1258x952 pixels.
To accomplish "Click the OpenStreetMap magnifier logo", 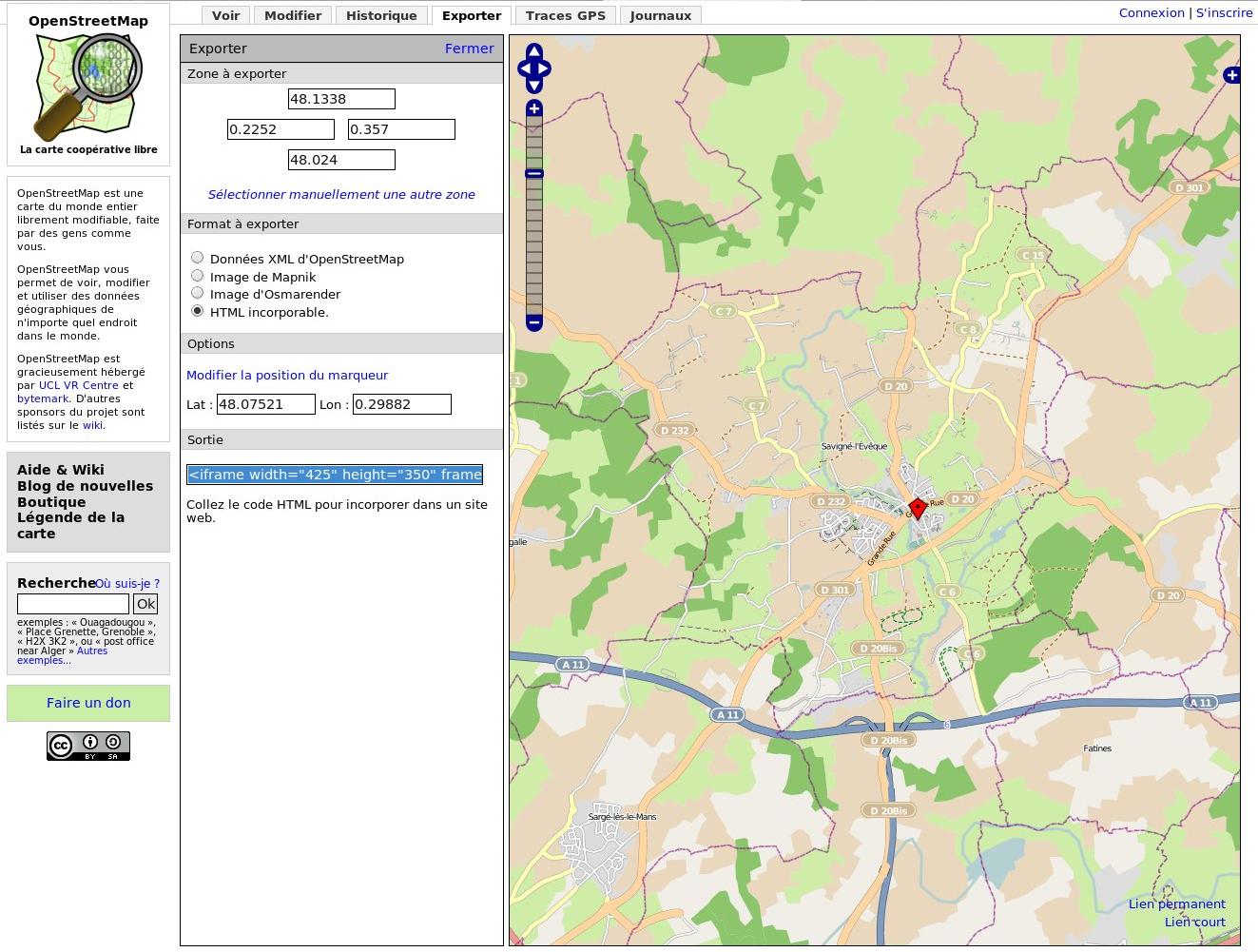I will pos(88,87).
